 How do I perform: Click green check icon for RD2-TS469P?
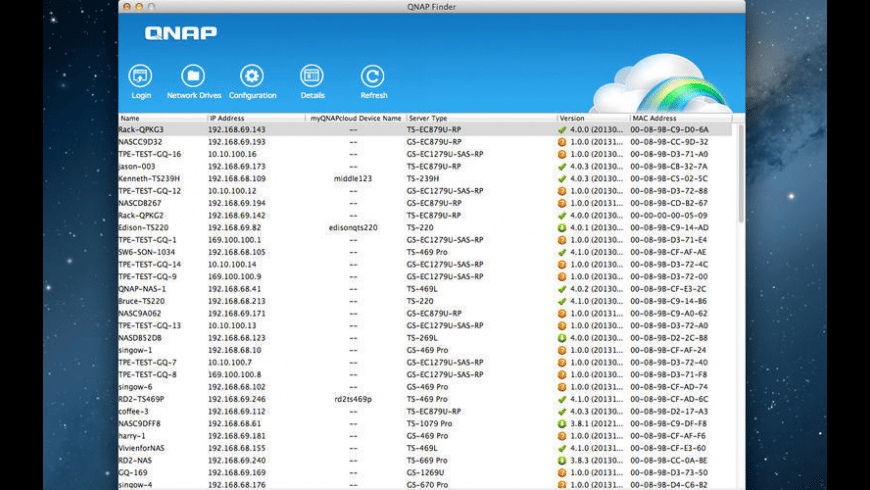(562, 399)
